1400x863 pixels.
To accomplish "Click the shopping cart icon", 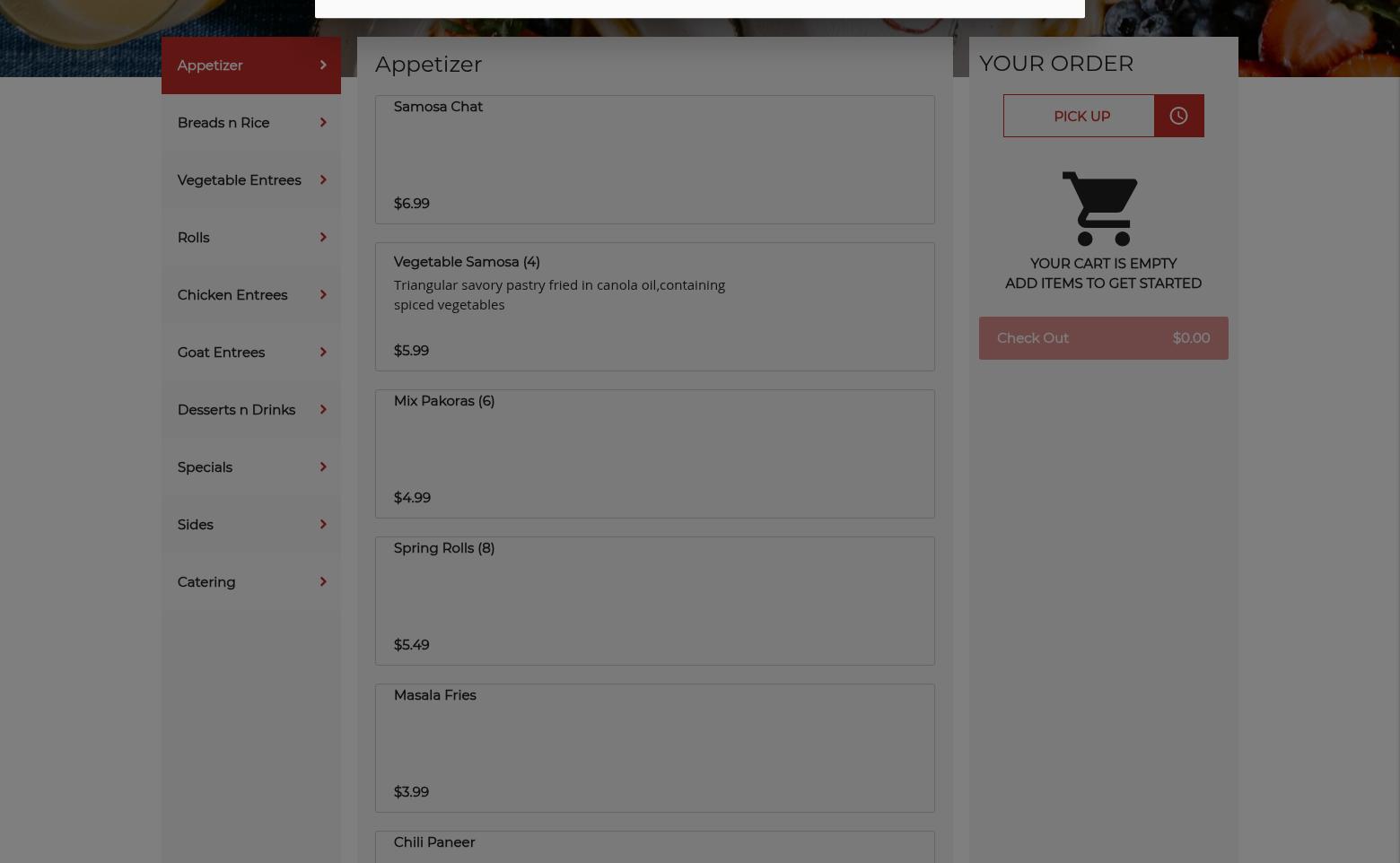I will coord(1100,209).
